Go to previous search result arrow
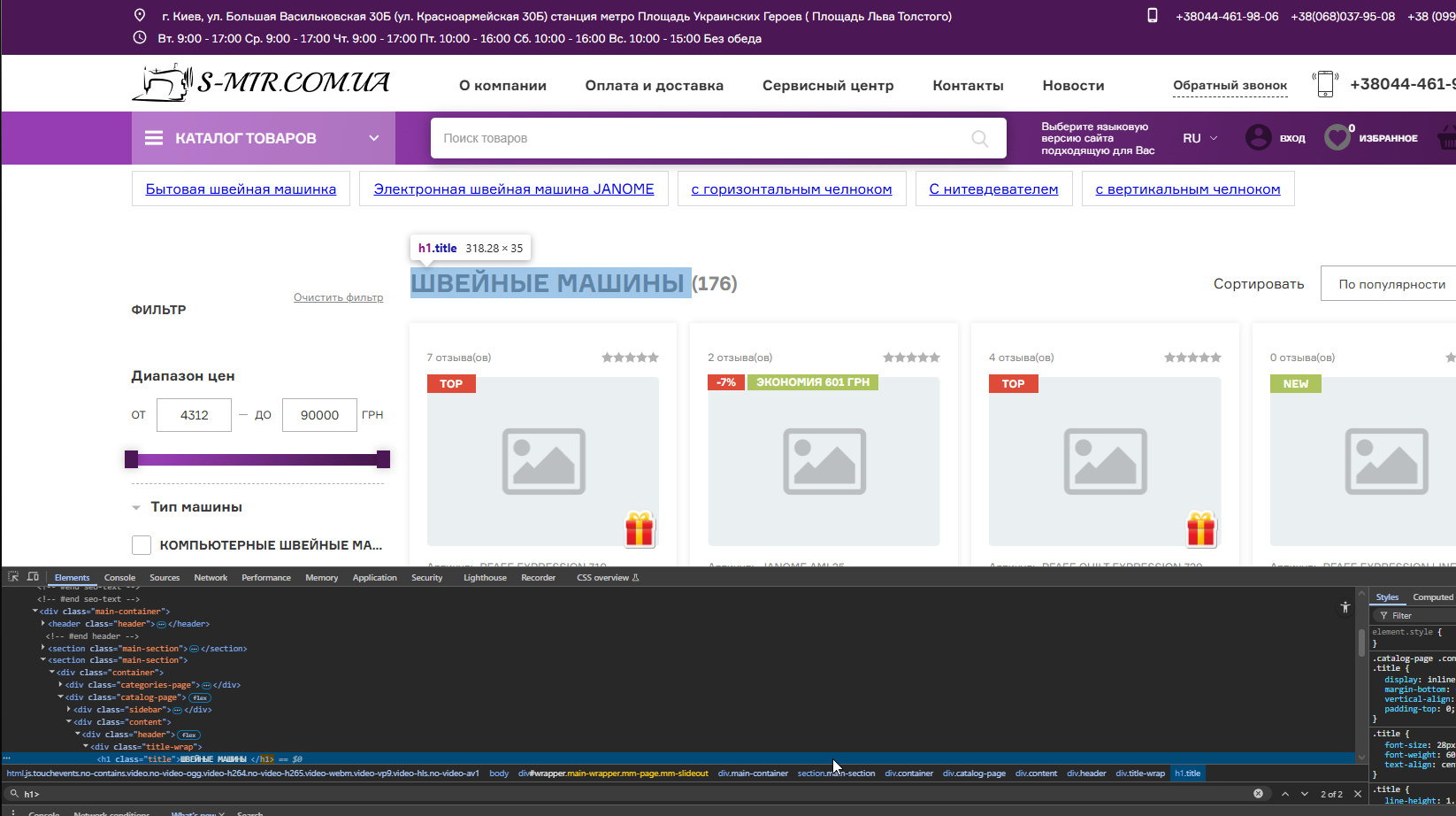Screen dimensions: 1456x816 pos(1285,794)
